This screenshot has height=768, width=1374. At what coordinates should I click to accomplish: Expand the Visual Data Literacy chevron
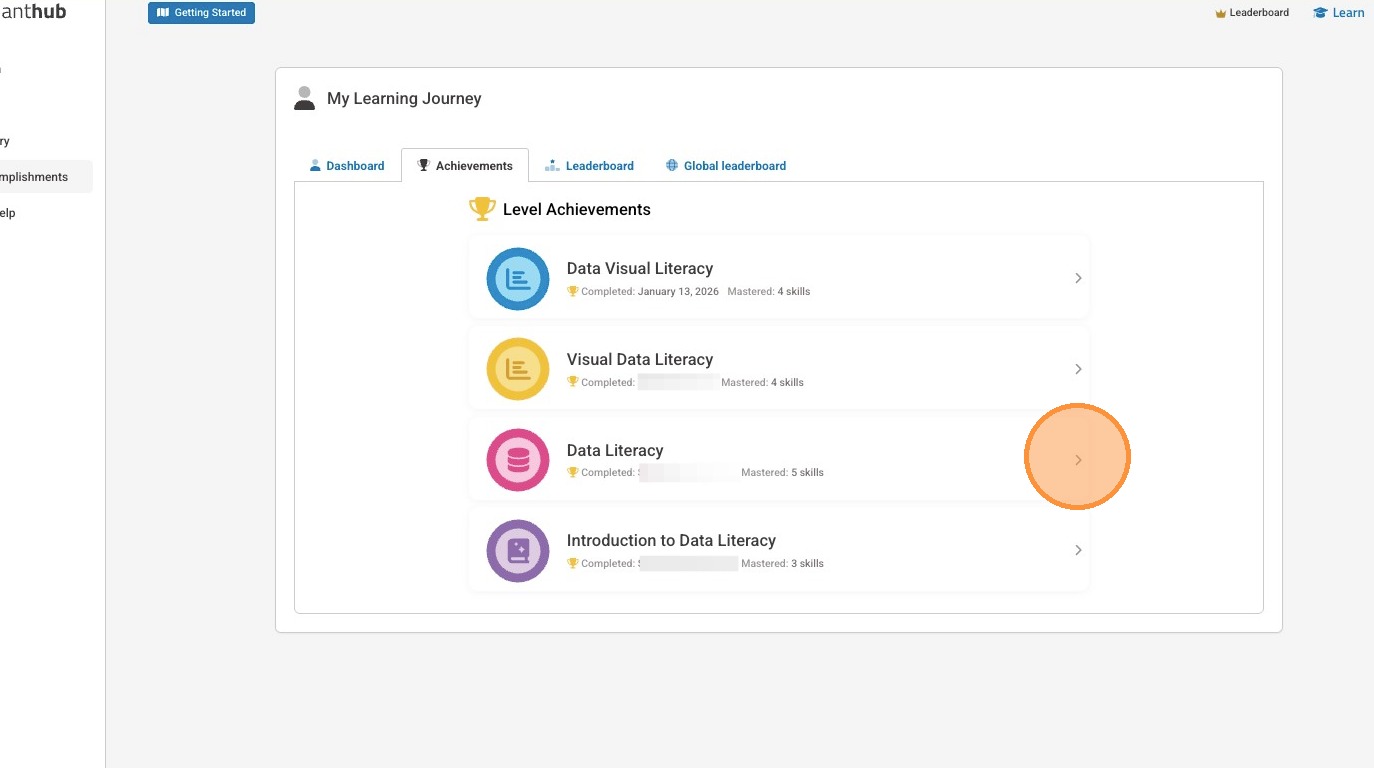click(x=1078, y=369)
